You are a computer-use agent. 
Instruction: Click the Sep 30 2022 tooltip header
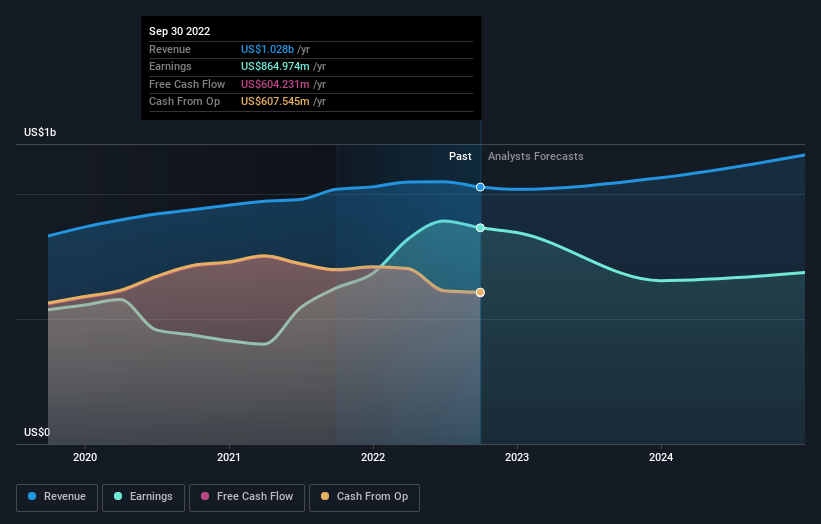180,32
